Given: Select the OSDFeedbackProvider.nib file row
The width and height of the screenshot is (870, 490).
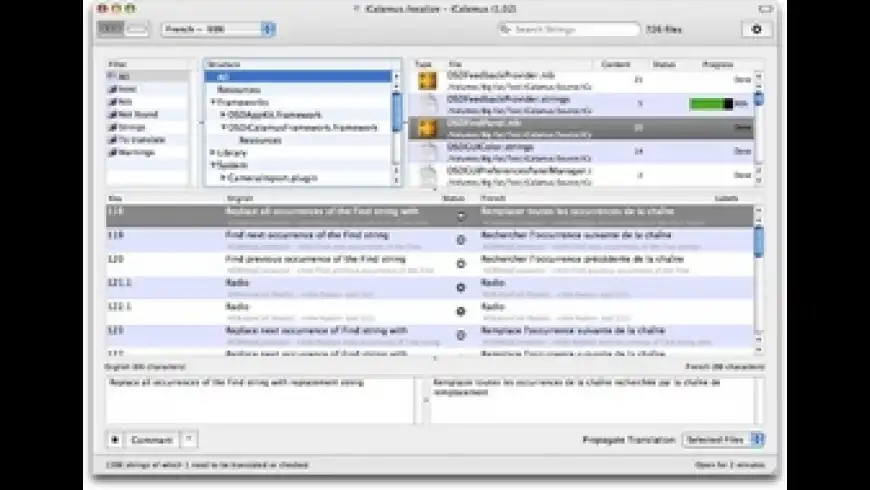Looking at the screenshot, I should click(x=581, y=81).
